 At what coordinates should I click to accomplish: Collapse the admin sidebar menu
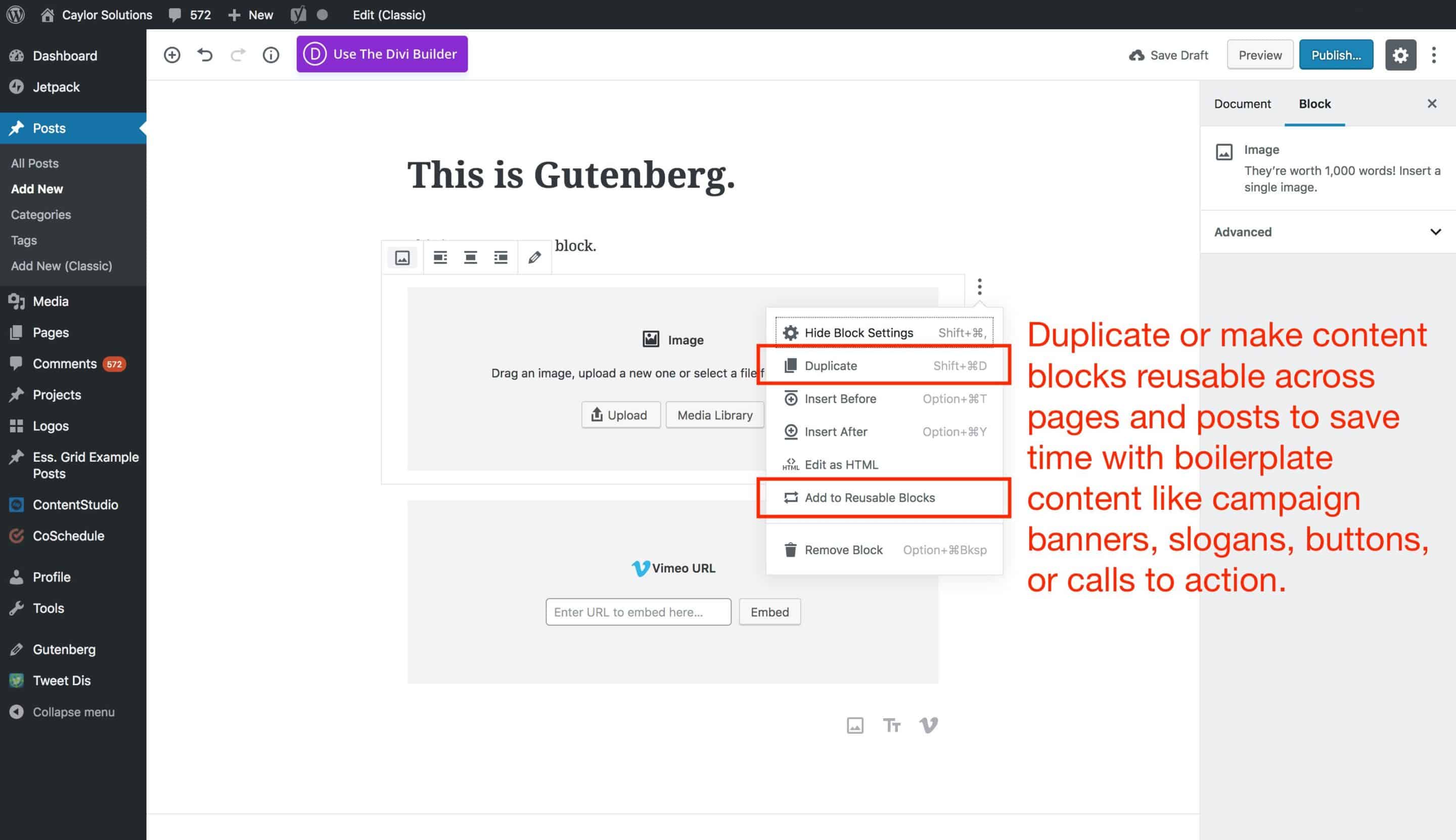[73, 712]
